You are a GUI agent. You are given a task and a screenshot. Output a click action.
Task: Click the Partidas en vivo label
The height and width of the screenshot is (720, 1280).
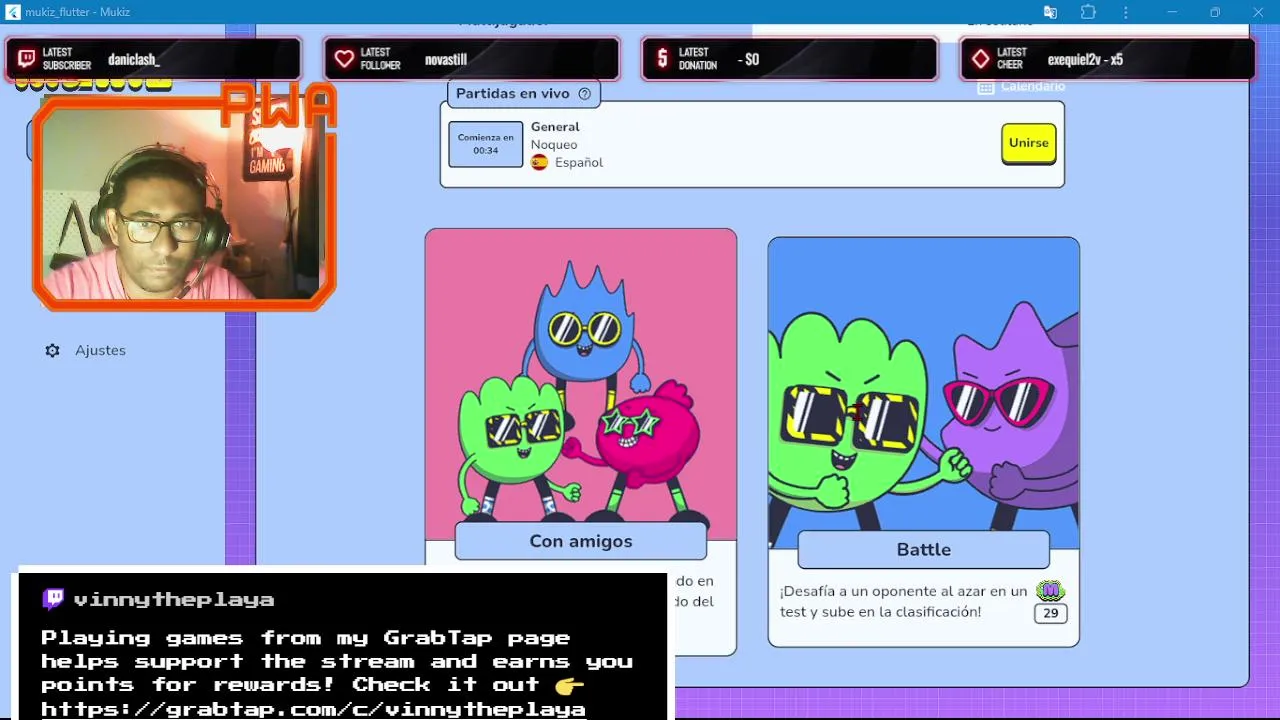(x=513, y=93)
